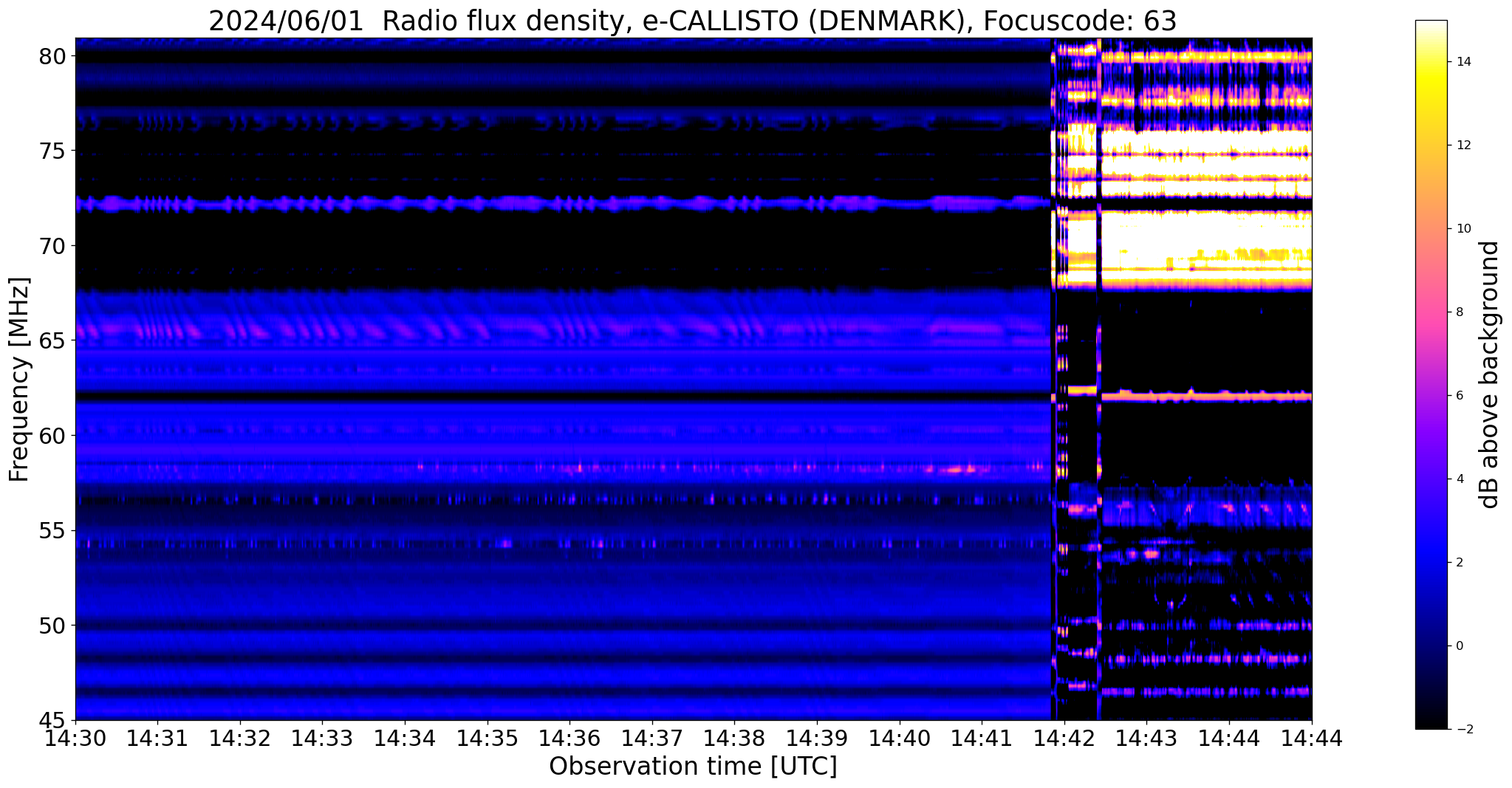1512x788 pixels.
Task: Click the 14:37 time tick label
Action: [x=652, y=737]
